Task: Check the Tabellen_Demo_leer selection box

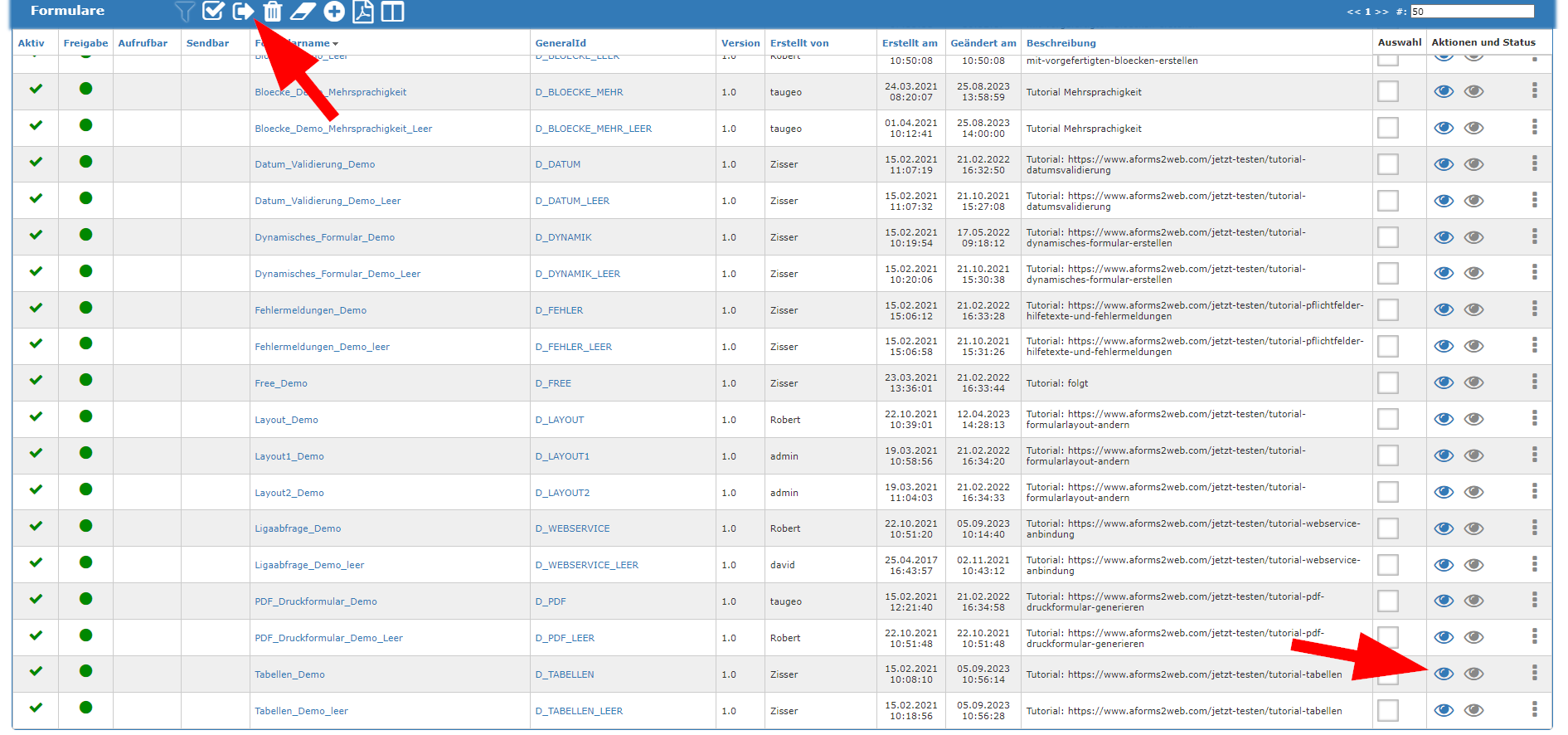Action: (1387, 711)
